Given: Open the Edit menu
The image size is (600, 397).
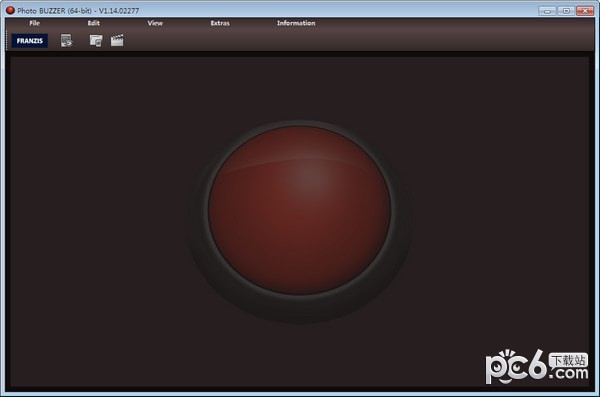Looking at the screenshot, I should click(93, 23).
